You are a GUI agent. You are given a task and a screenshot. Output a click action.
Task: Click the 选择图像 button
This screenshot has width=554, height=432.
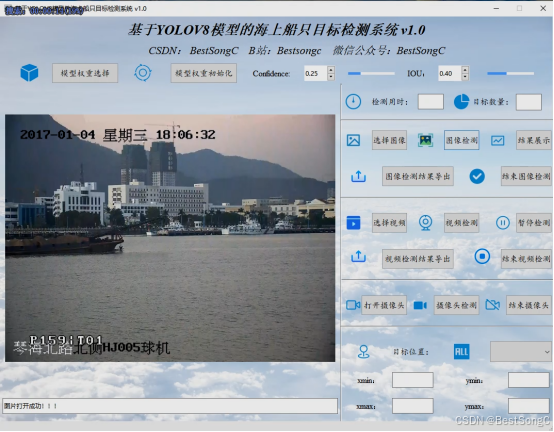click(389, 140)
